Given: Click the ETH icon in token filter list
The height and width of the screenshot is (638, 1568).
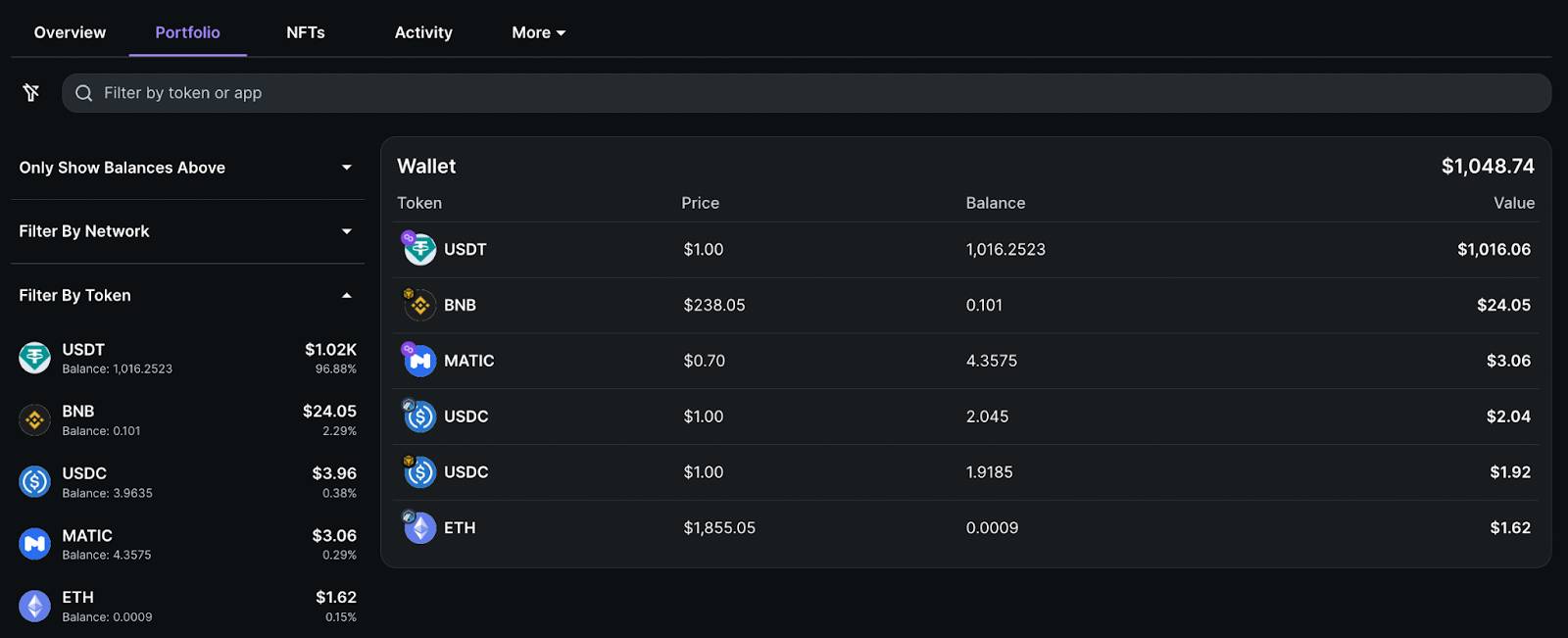Looking at the screenshot, I should 35,607.
